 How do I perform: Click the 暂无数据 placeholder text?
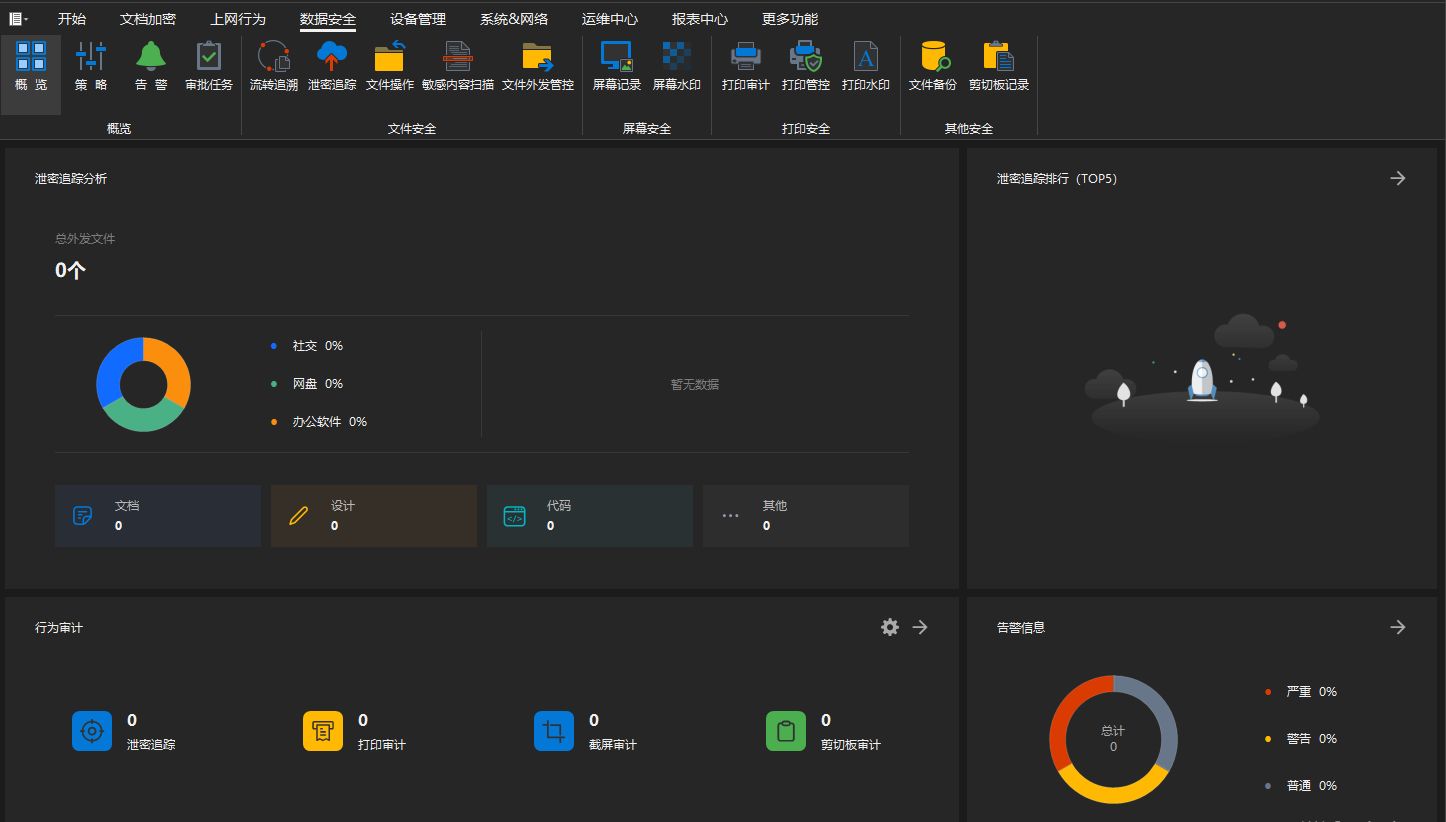695,384
